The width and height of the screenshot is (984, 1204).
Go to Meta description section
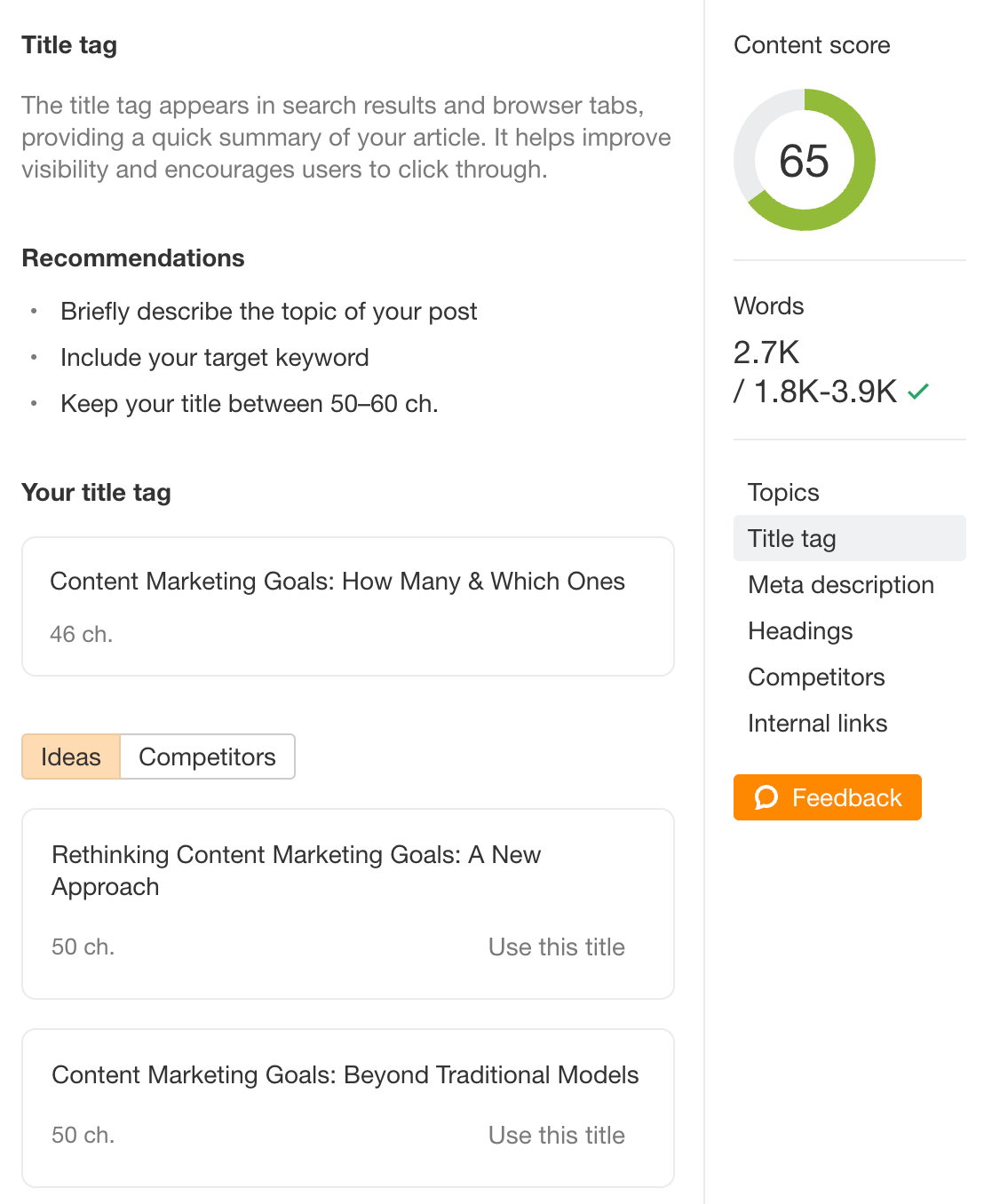point(840,584)
